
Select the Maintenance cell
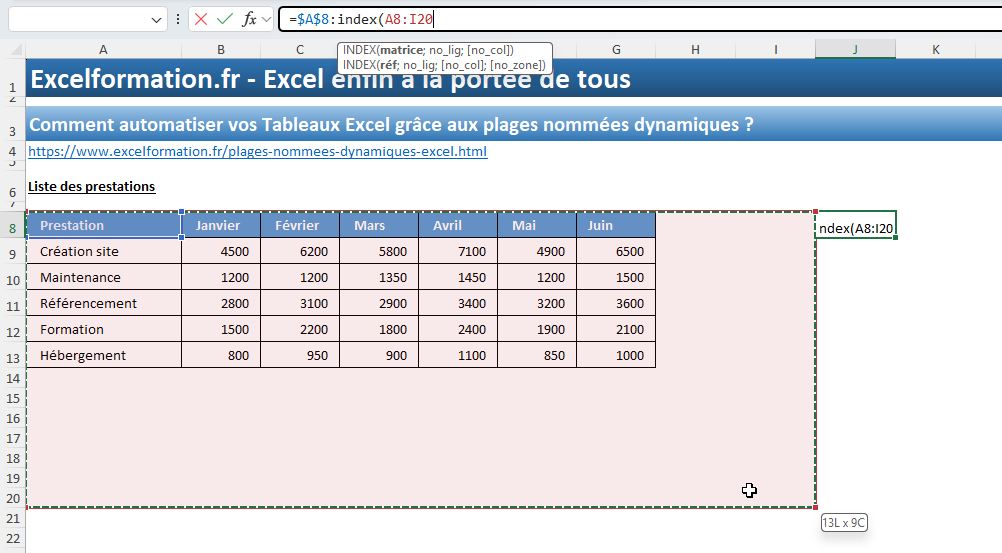(x=104, y=277)
